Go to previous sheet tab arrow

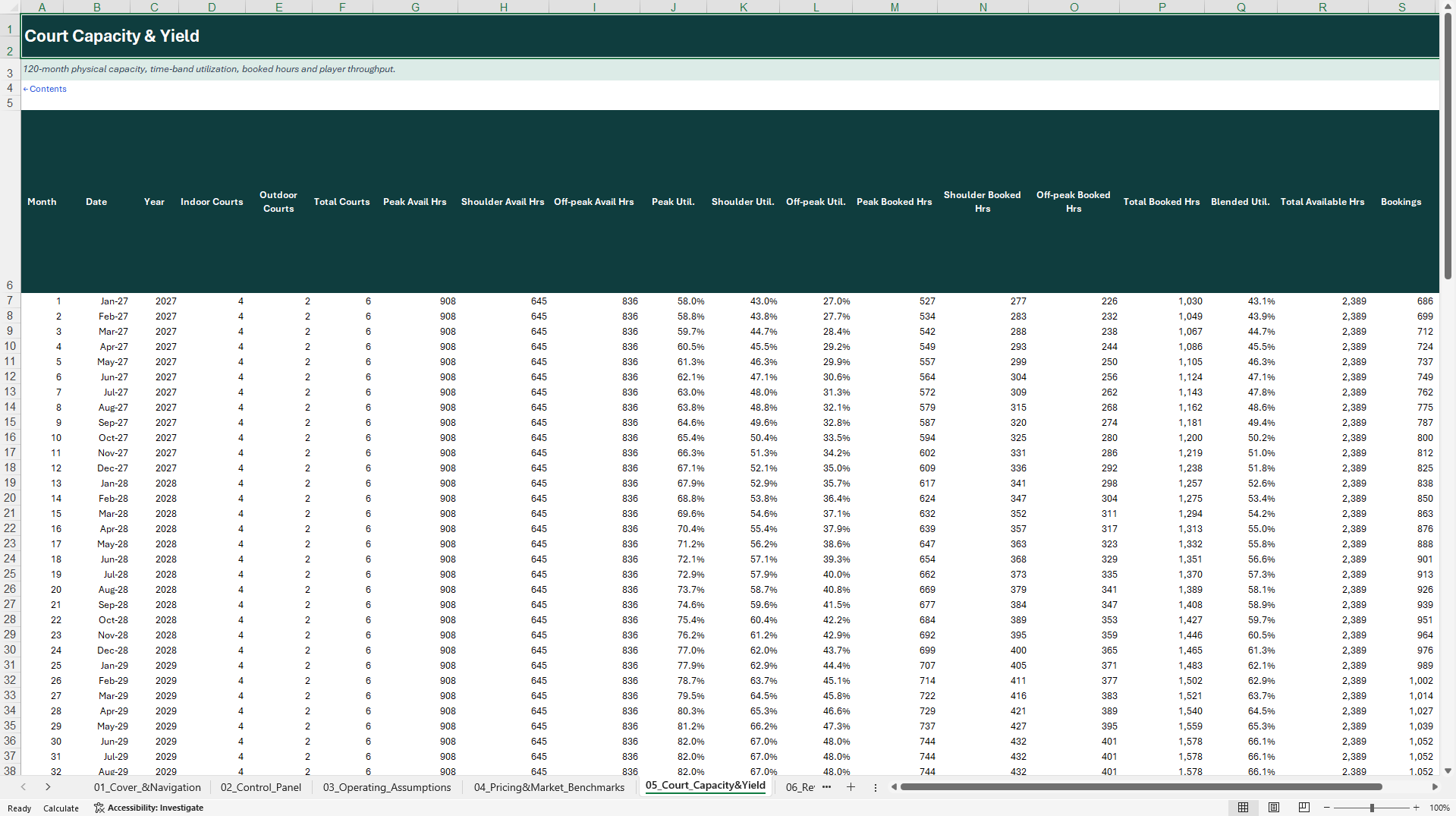point(24,787)
